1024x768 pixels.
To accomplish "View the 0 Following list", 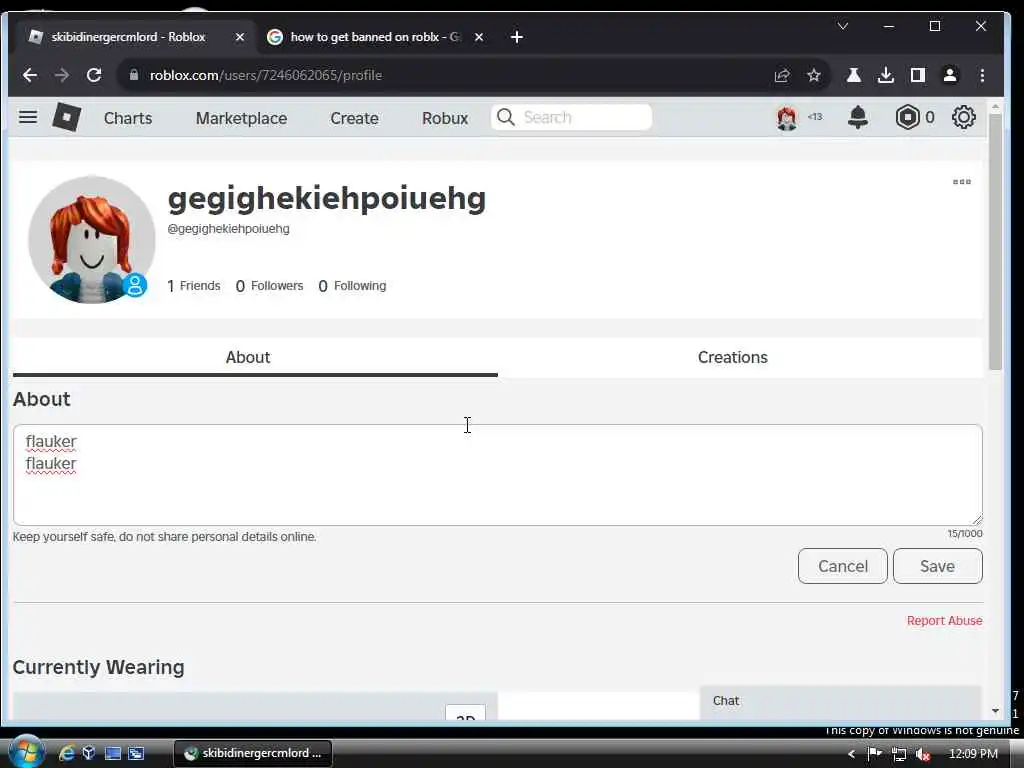I will point(352,286).
